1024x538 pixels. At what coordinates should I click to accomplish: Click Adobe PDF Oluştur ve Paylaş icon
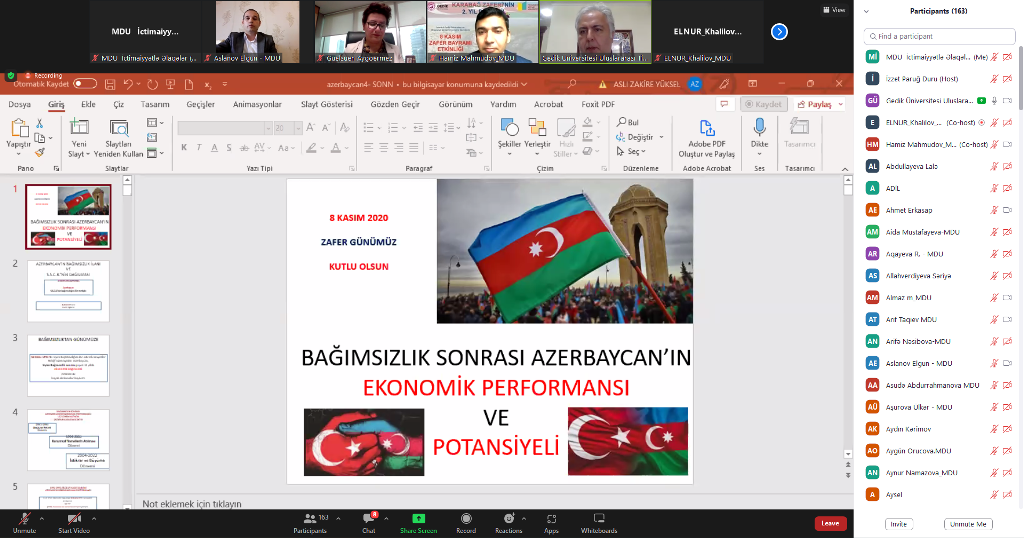706,128
